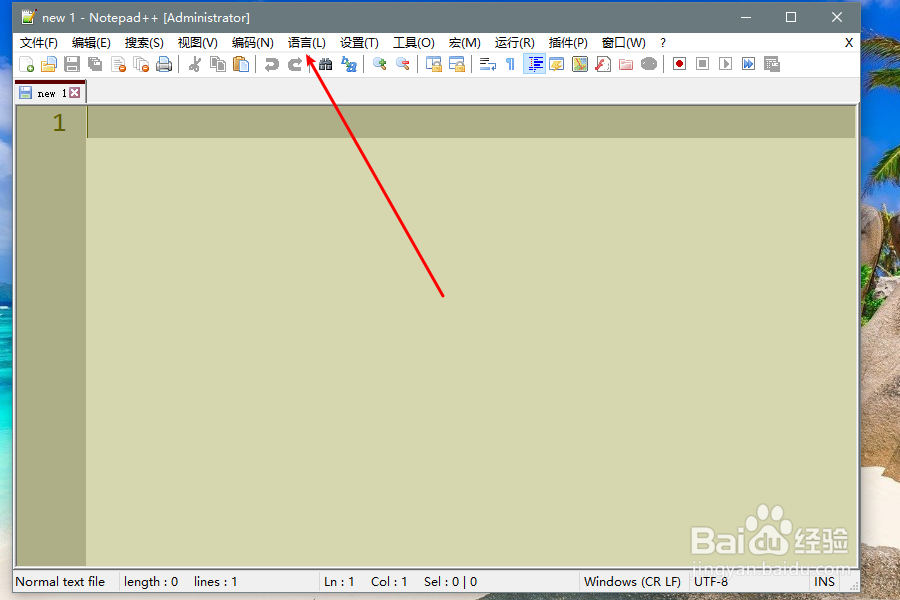Click the Save All toolbar icon
Viewport: 900px width, 600px height.
click(x=95, y=64)
